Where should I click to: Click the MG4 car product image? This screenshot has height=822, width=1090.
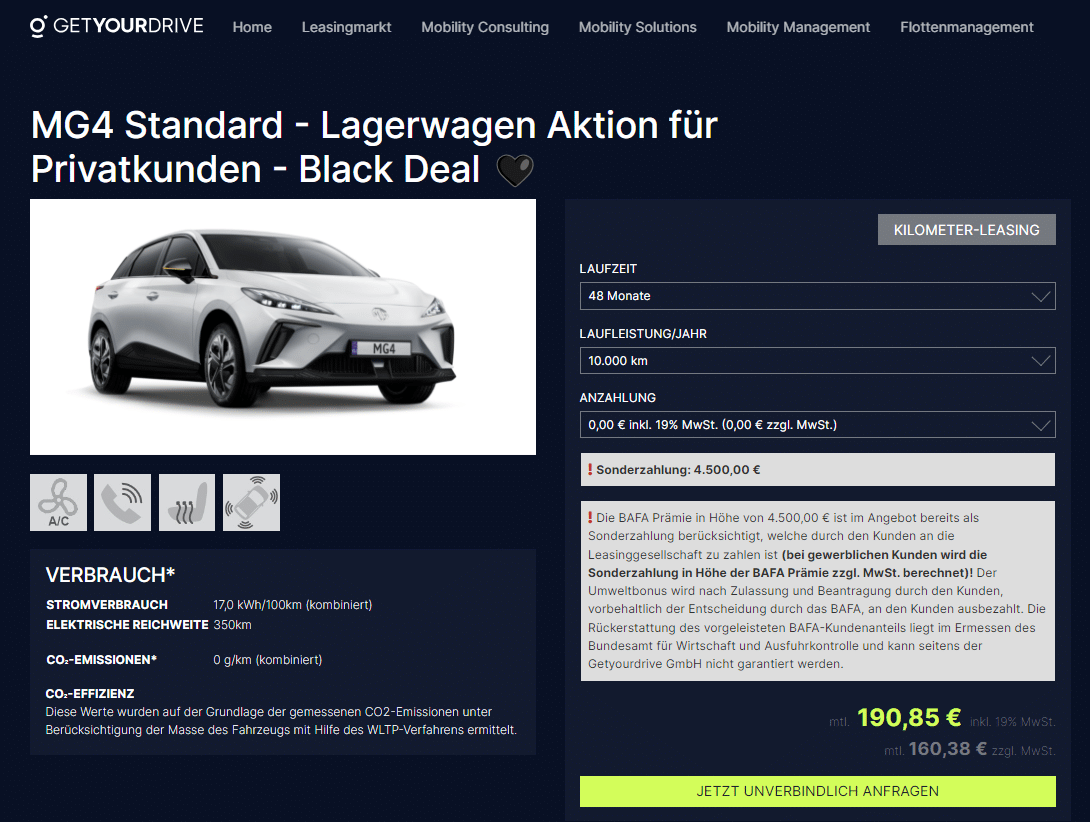283,327
